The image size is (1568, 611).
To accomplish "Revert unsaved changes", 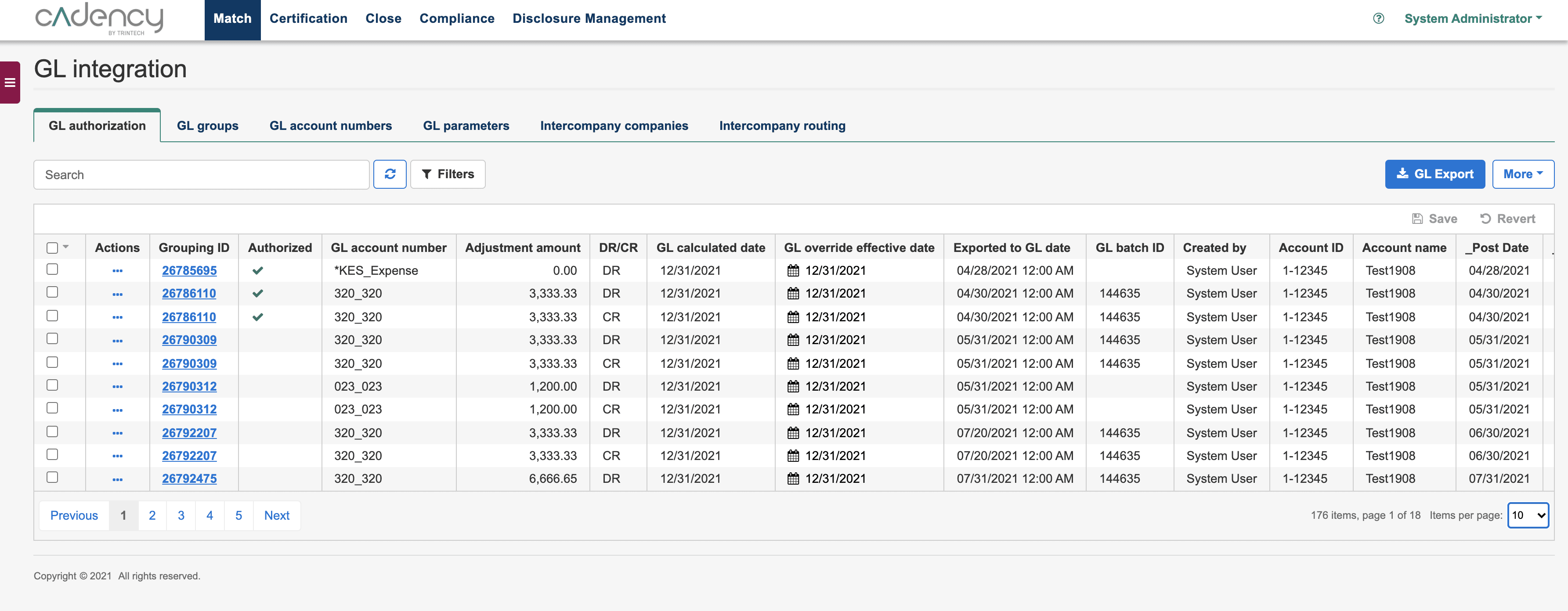I will tap(1508, 219).
